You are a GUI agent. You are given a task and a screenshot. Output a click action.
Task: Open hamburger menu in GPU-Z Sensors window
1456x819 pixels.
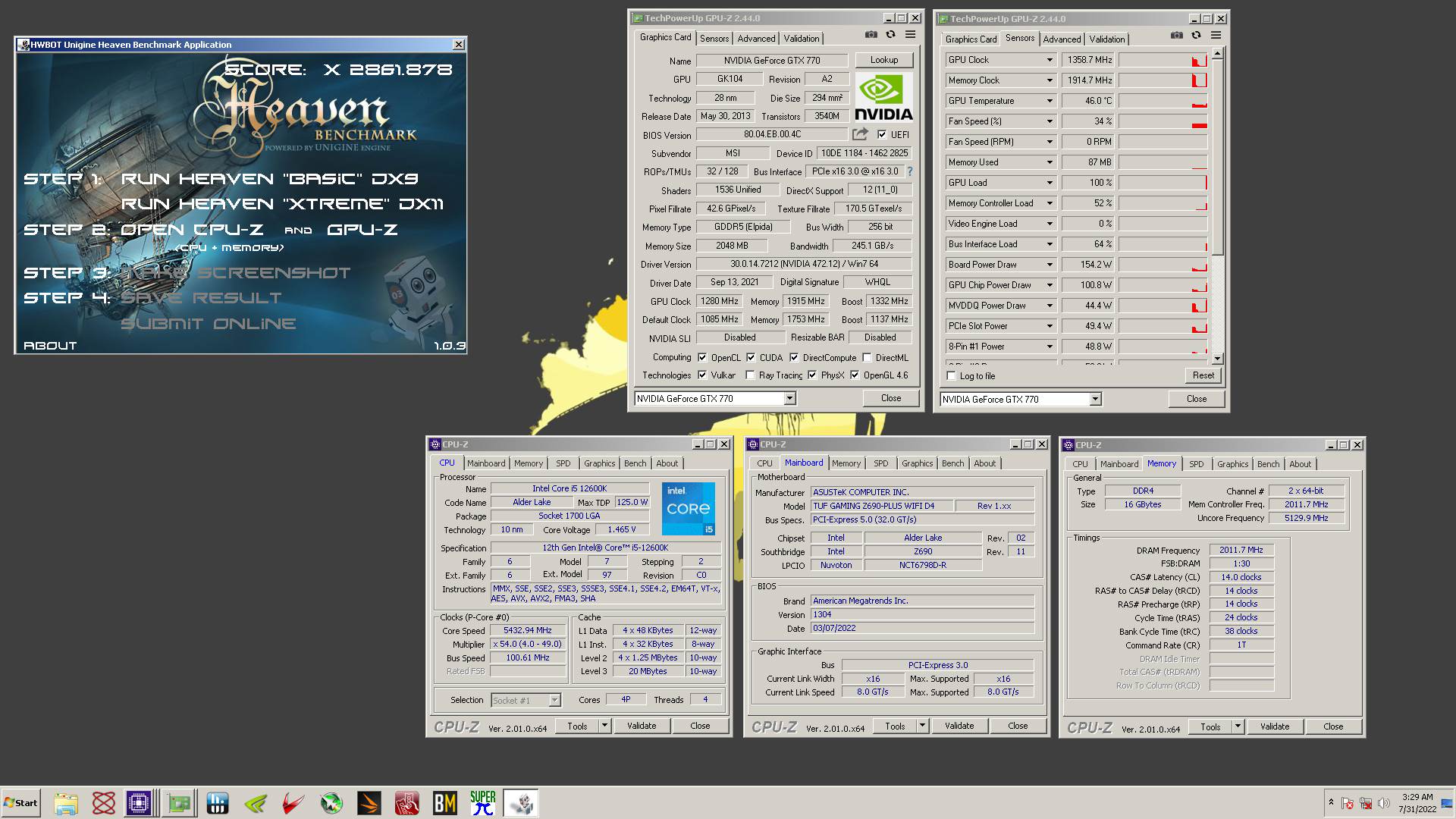point(1216,36)
